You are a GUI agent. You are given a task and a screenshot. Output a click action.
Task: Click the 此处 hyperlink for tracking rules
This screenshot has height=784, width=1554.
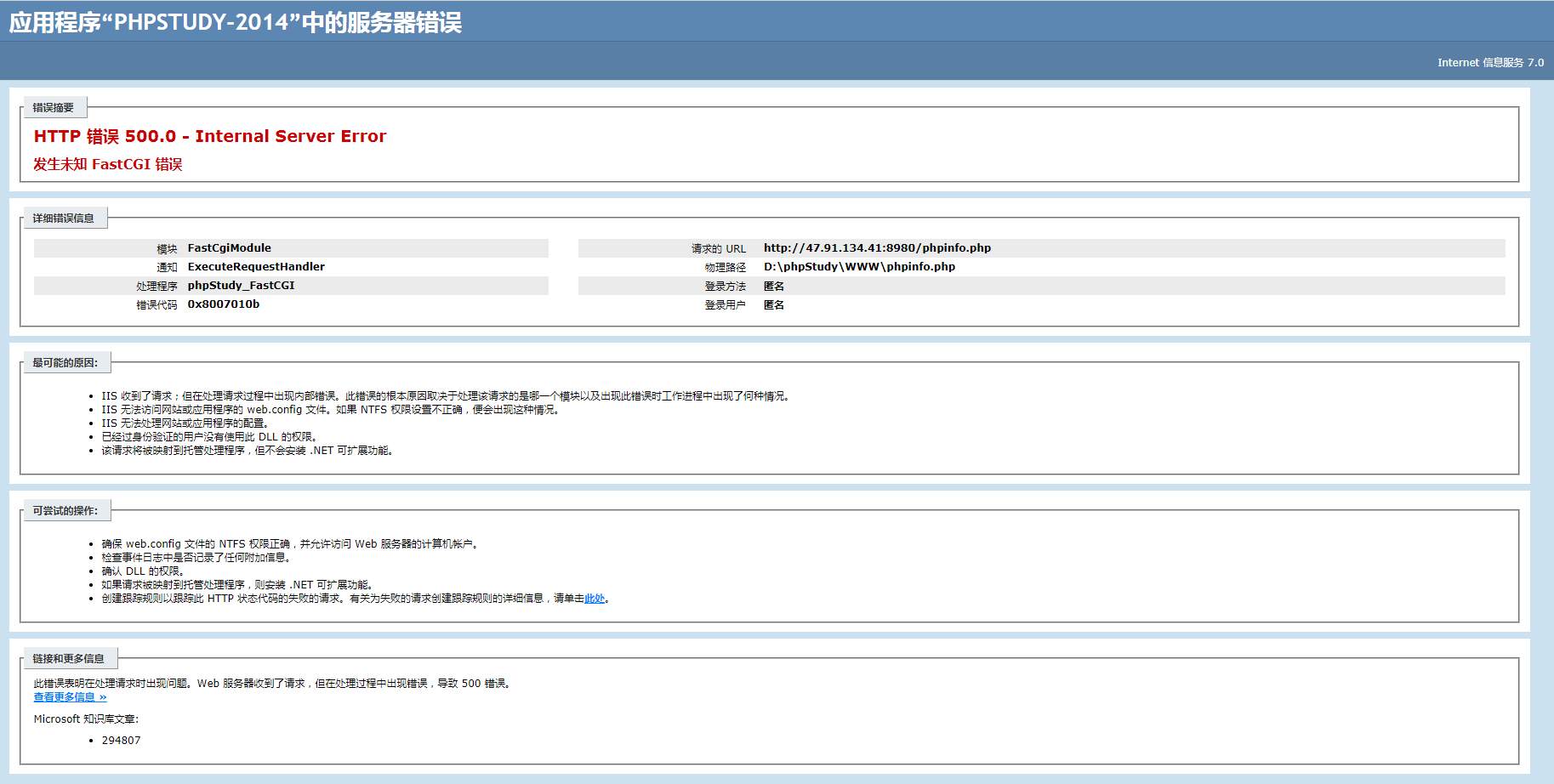(593, 599)
